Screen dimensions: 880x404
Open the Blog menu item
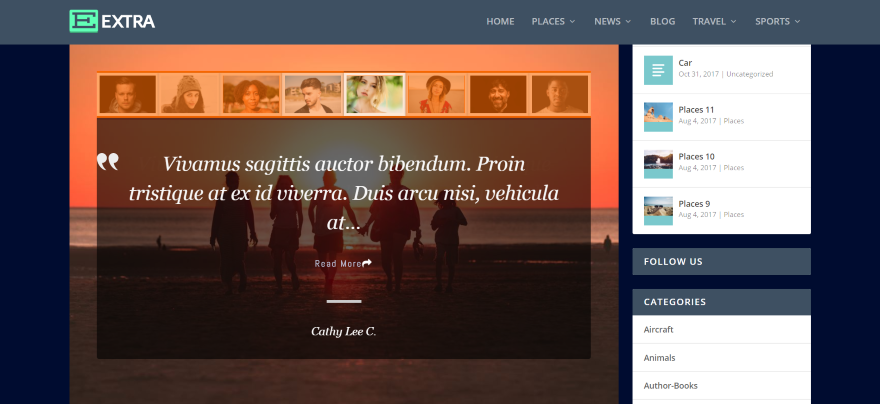662,21
